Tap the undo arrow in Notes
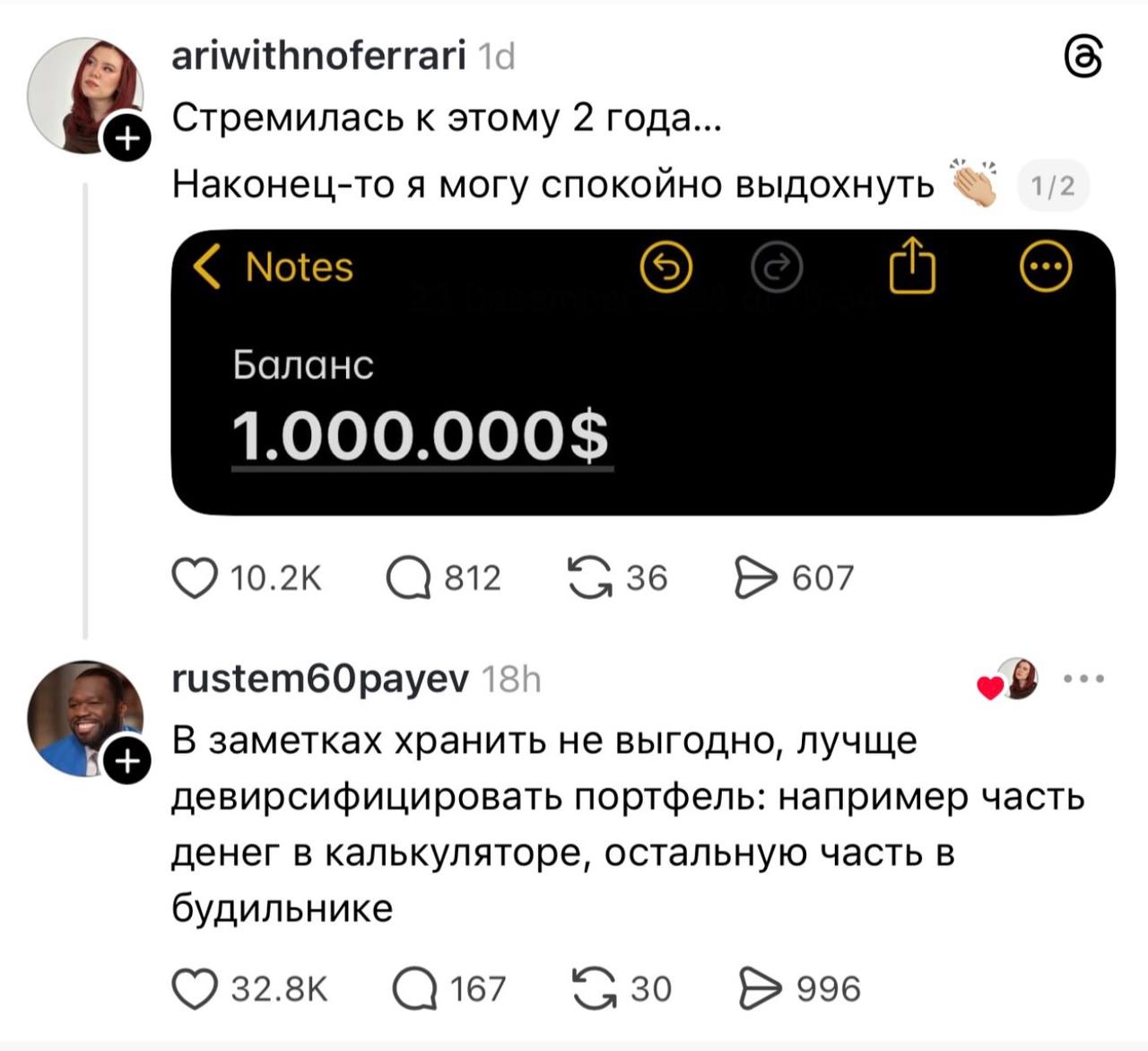Screen dimensions: 1148x1051 666,266
